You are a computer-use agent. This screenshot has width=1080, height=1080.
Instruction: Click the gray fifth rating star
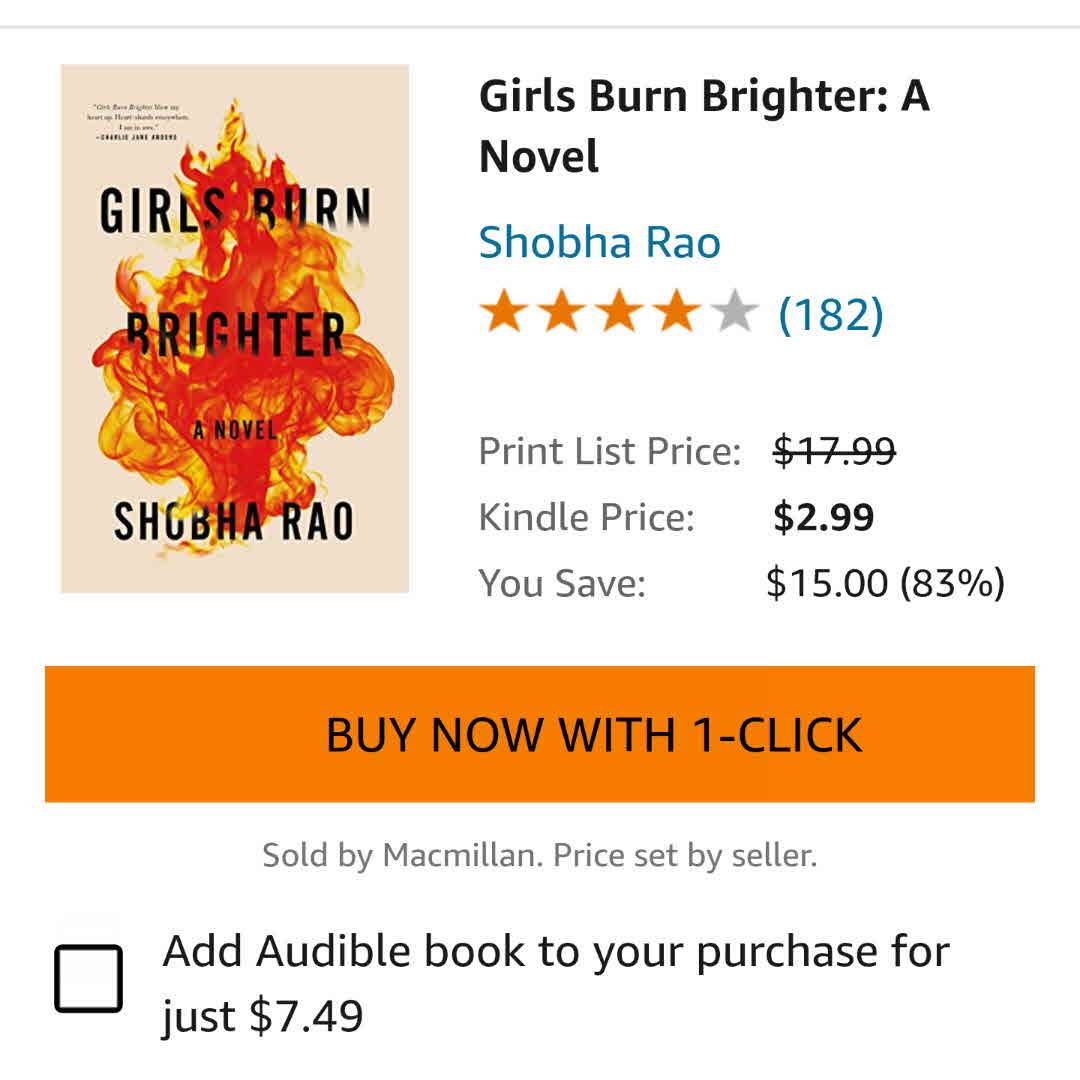pyautogui.click(x=735, y=313)
